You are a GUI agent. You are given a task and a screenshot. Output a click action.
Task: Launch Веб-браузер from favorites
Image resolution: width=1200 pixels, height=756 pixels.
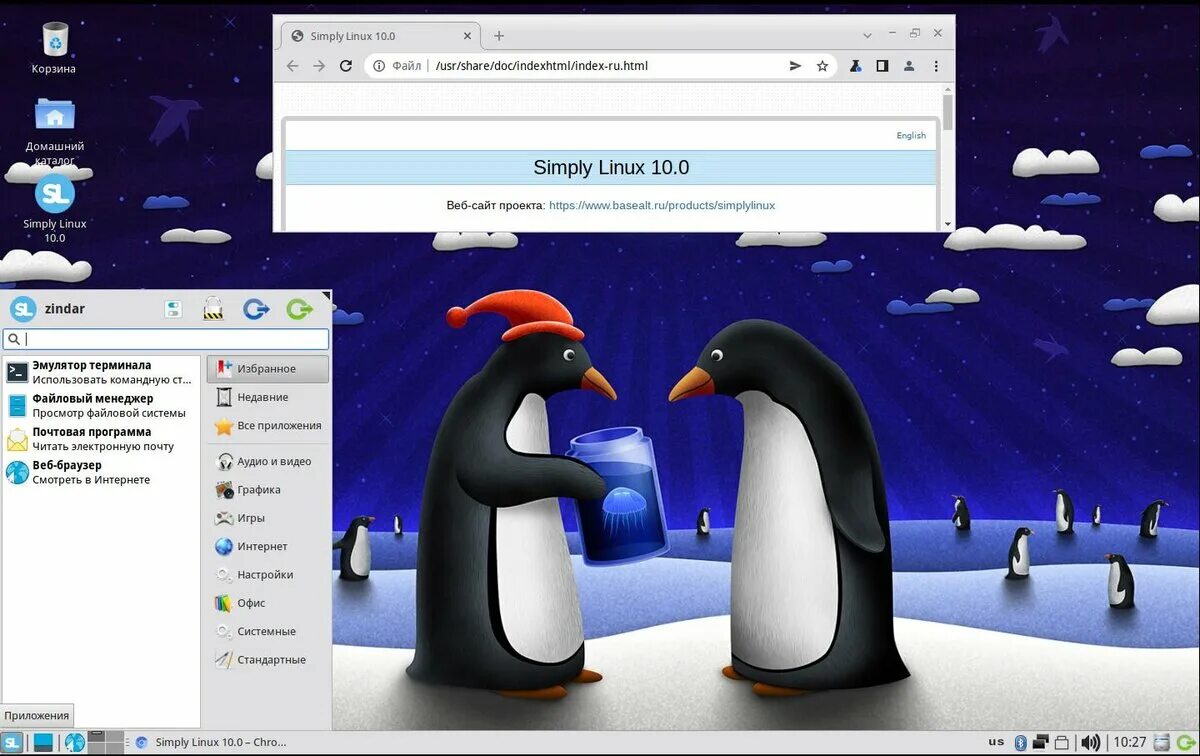click(x=101, y=472)
